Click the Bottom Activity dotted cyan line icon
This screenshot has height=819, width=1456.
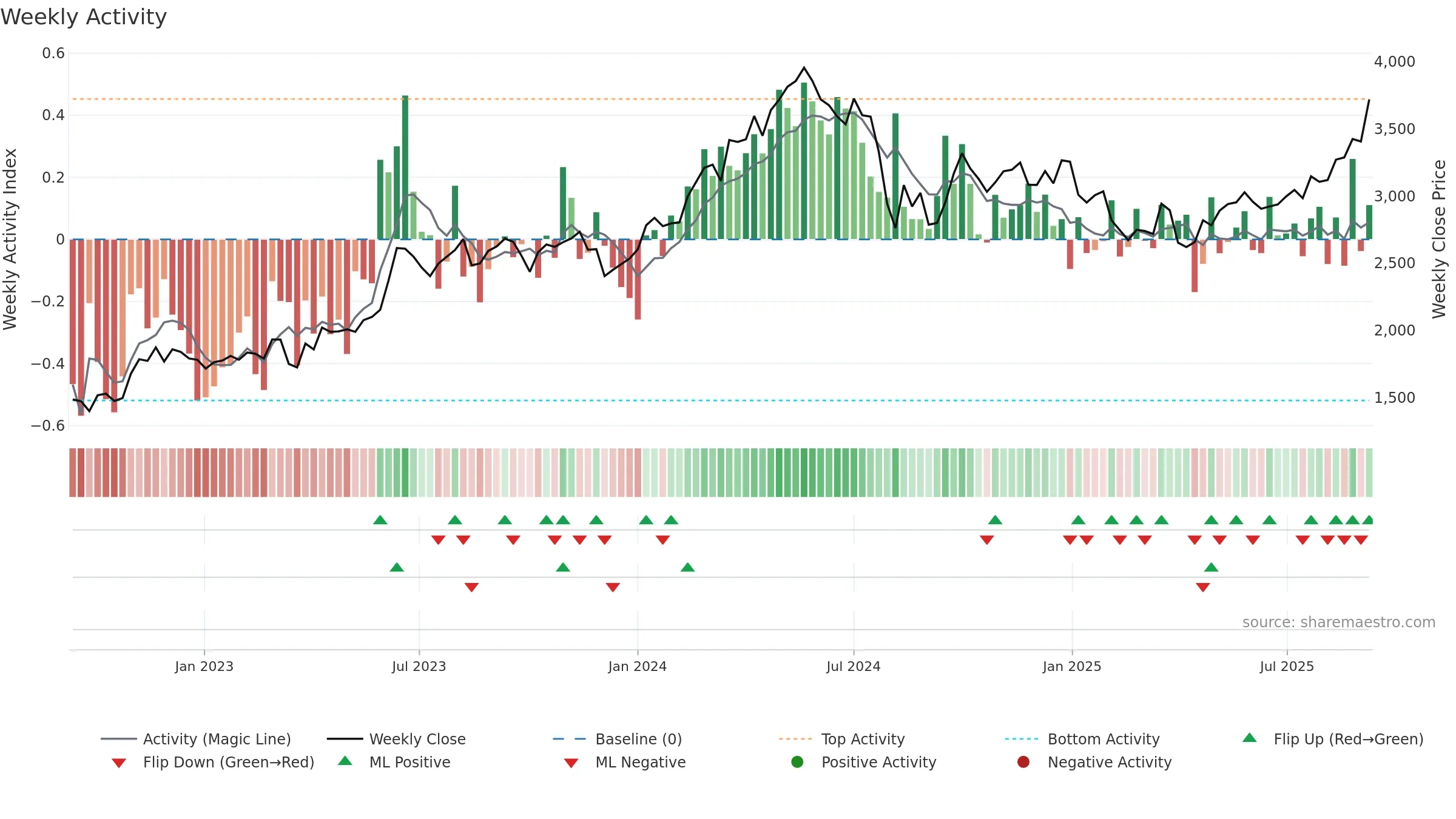click(1022, 739)
